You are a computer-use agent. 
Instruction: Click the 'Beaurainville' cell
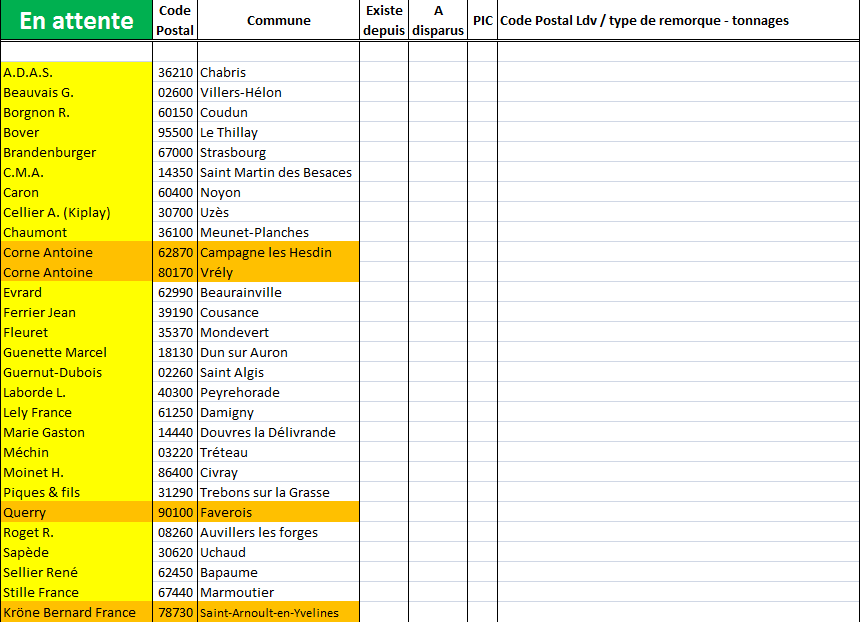278,292
